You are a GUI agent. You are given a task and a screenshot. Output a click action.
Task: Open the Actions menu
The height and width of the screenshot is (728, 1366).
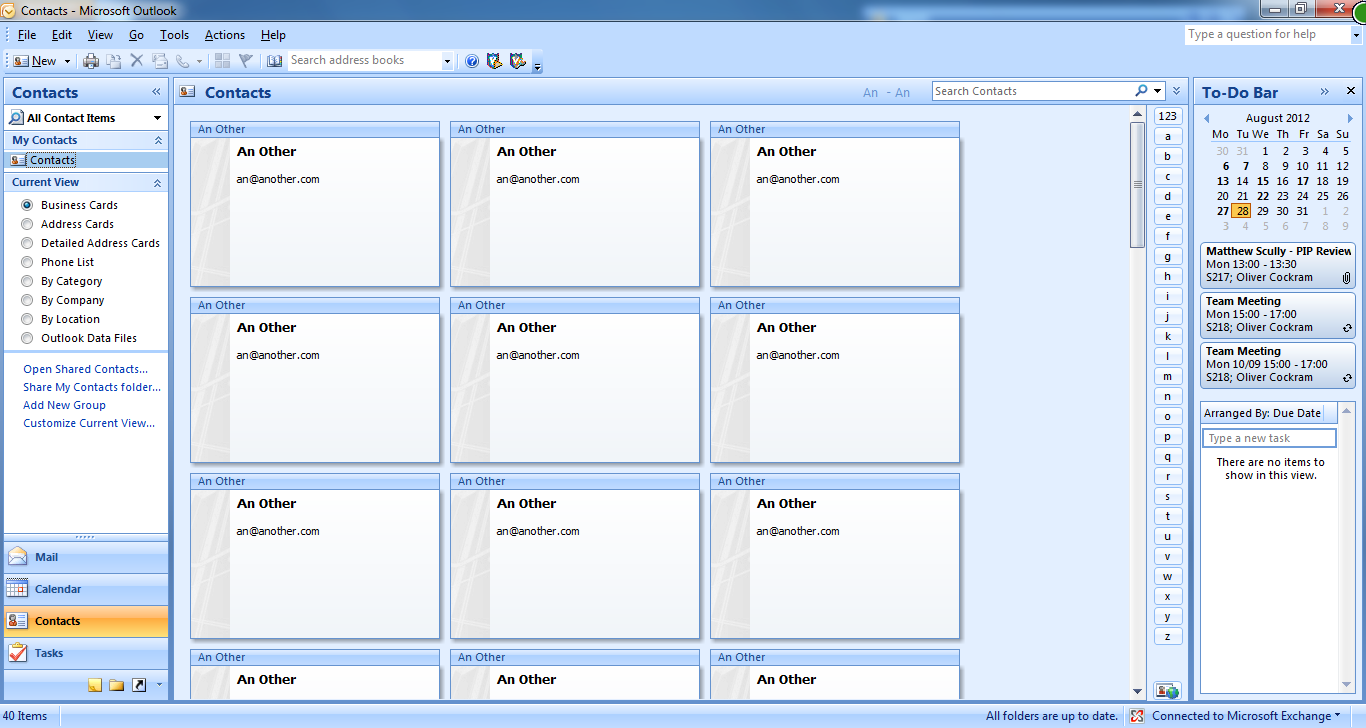click(225, 35)
